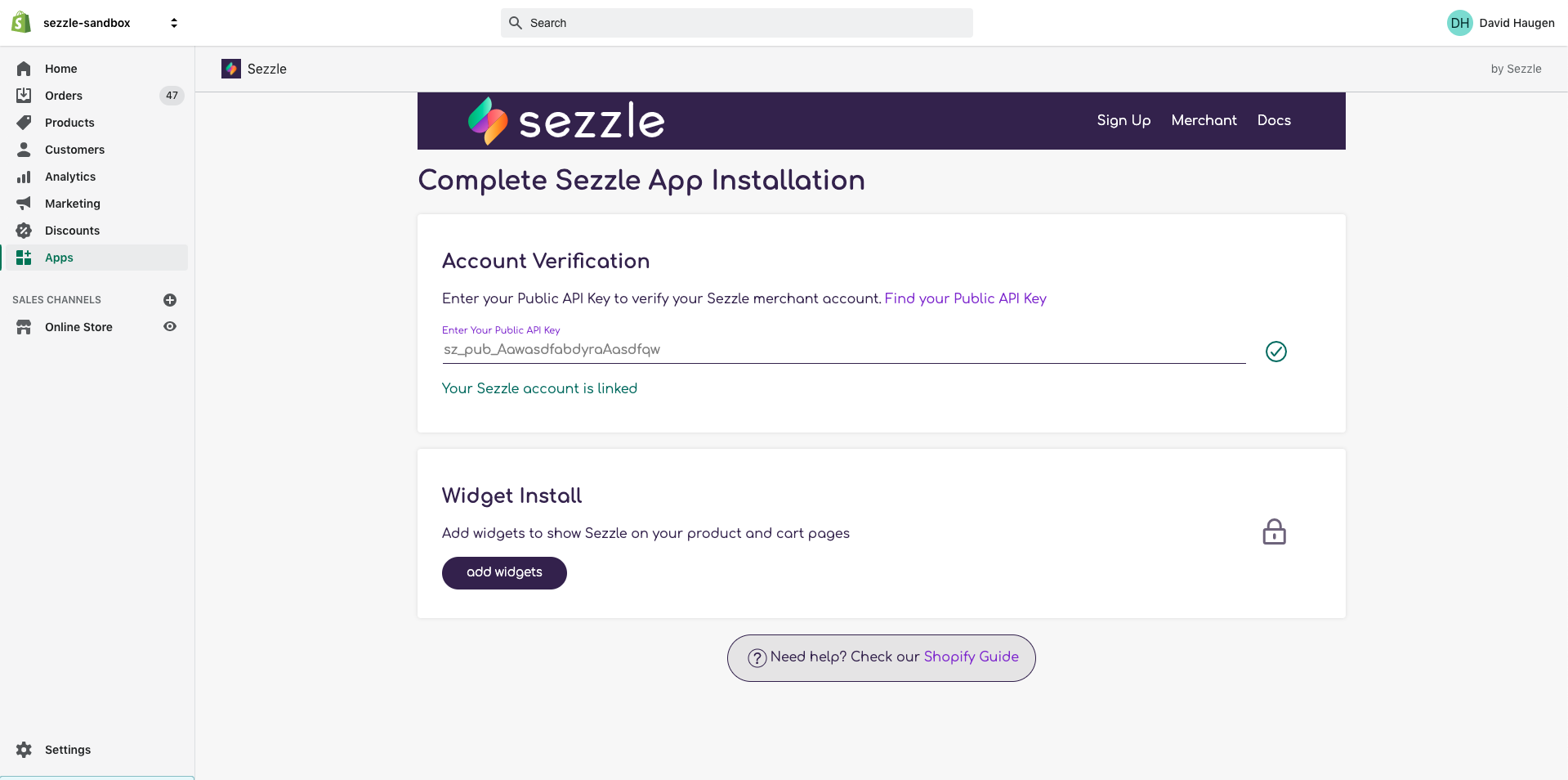Open the Discounts badge icon

point(24,231)
